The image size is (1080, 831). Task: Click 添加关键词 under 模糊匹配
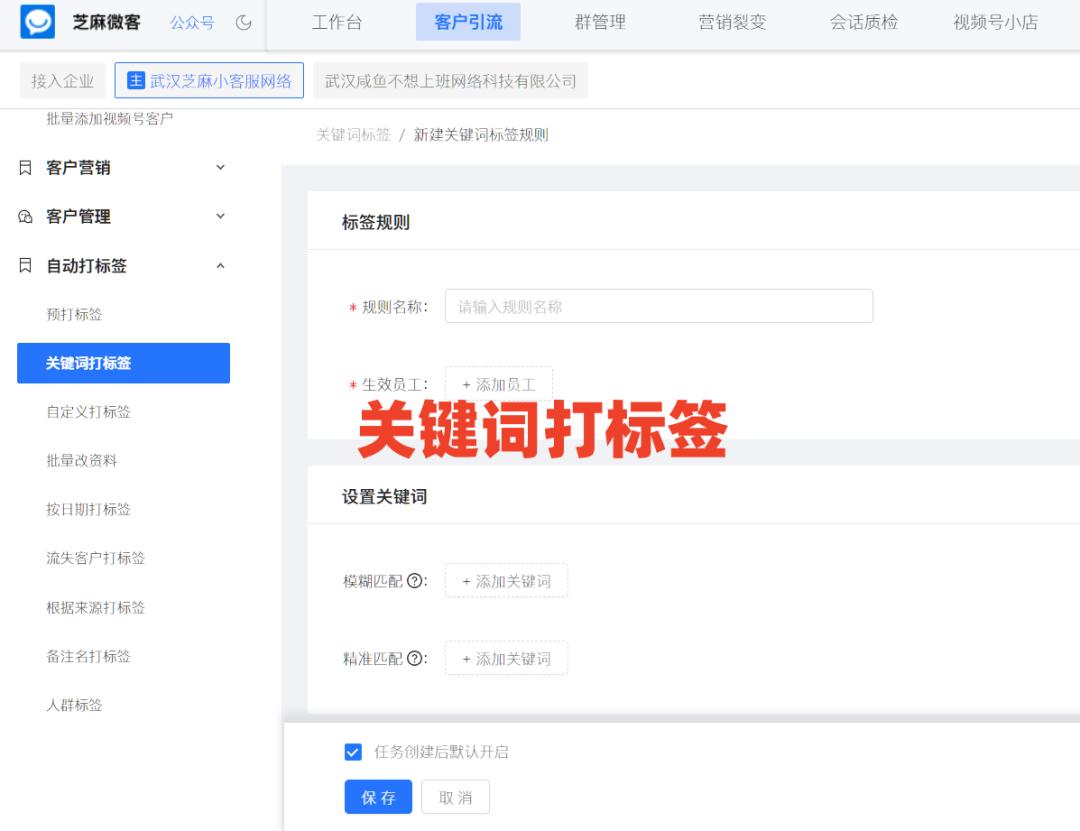point(507,580)
